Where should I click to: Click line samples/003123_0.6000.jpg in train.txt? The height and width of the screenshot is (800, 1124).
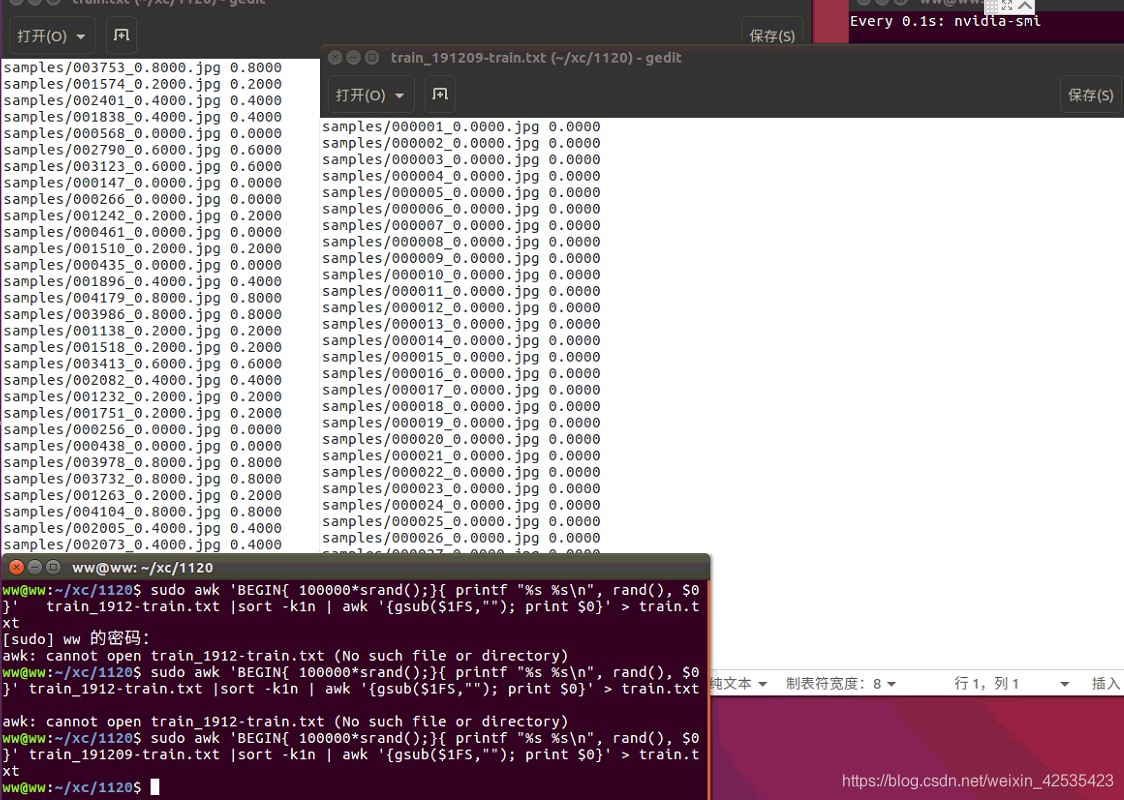point(143,166)
